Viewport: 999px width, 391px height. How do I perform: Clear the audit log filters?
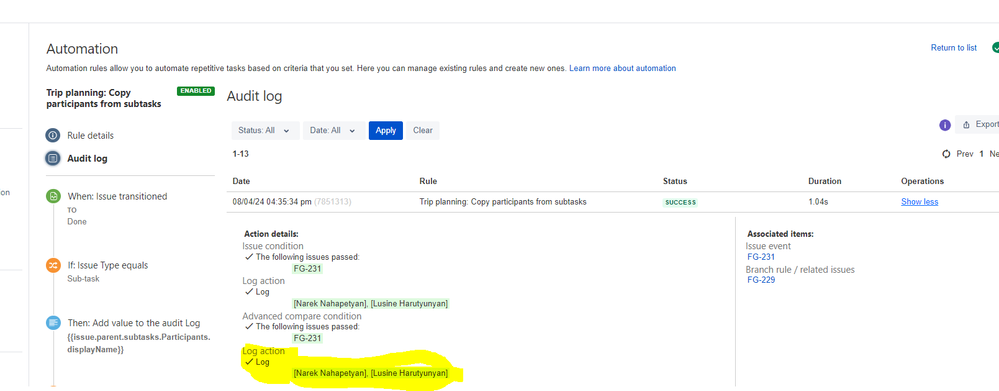[422, 131]
